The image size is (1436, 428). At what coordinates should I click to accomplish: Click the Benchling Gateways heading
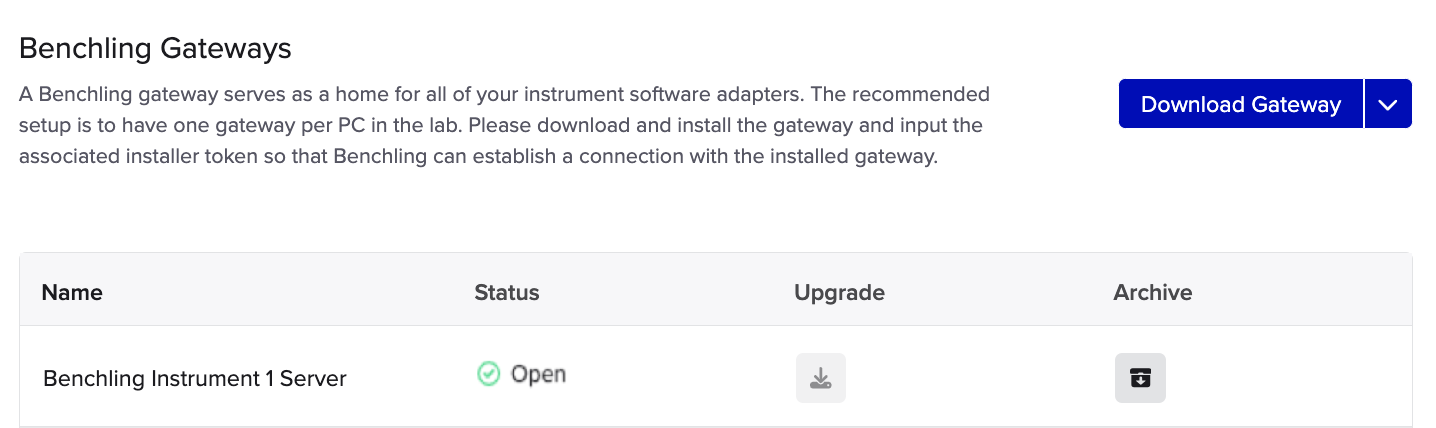155,48
